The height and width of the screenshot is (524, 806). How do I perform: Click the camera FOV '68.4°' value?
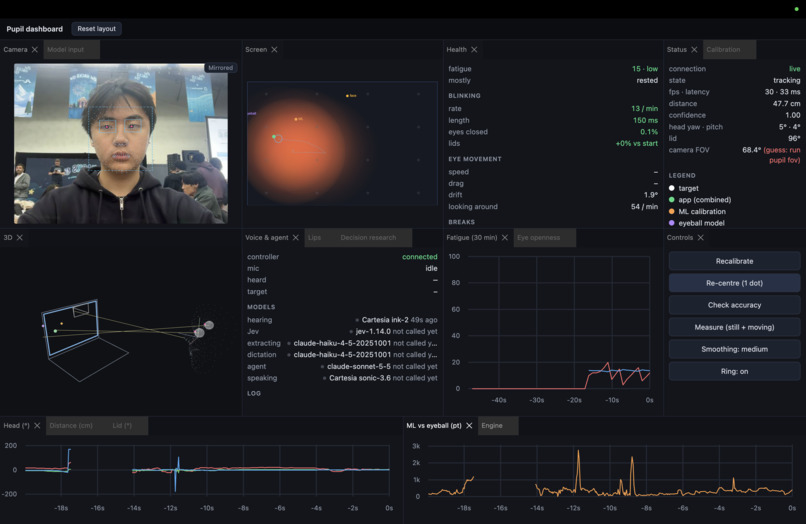tap(751, 150)
